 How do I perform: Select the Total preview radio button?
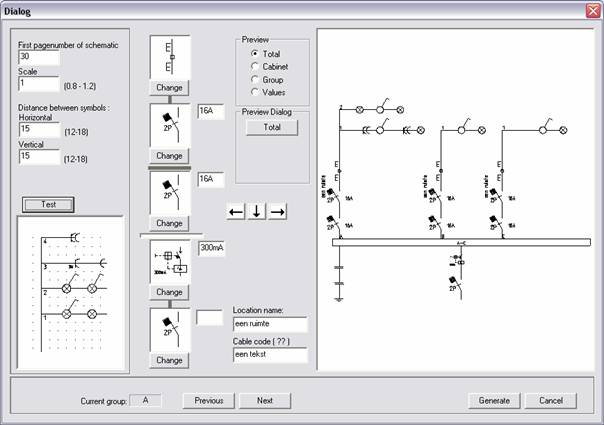click(x=255, y=53)
